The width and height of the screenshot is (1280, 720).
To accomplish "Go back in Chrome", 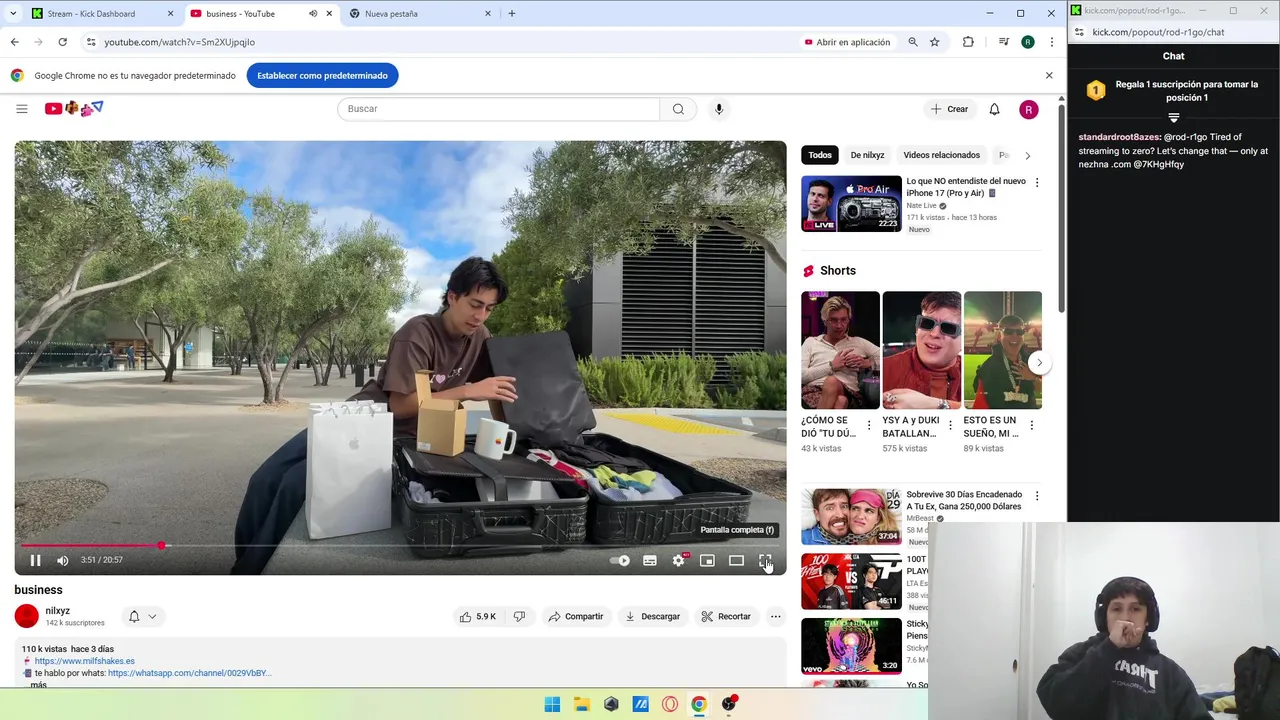I will [14, 42].
